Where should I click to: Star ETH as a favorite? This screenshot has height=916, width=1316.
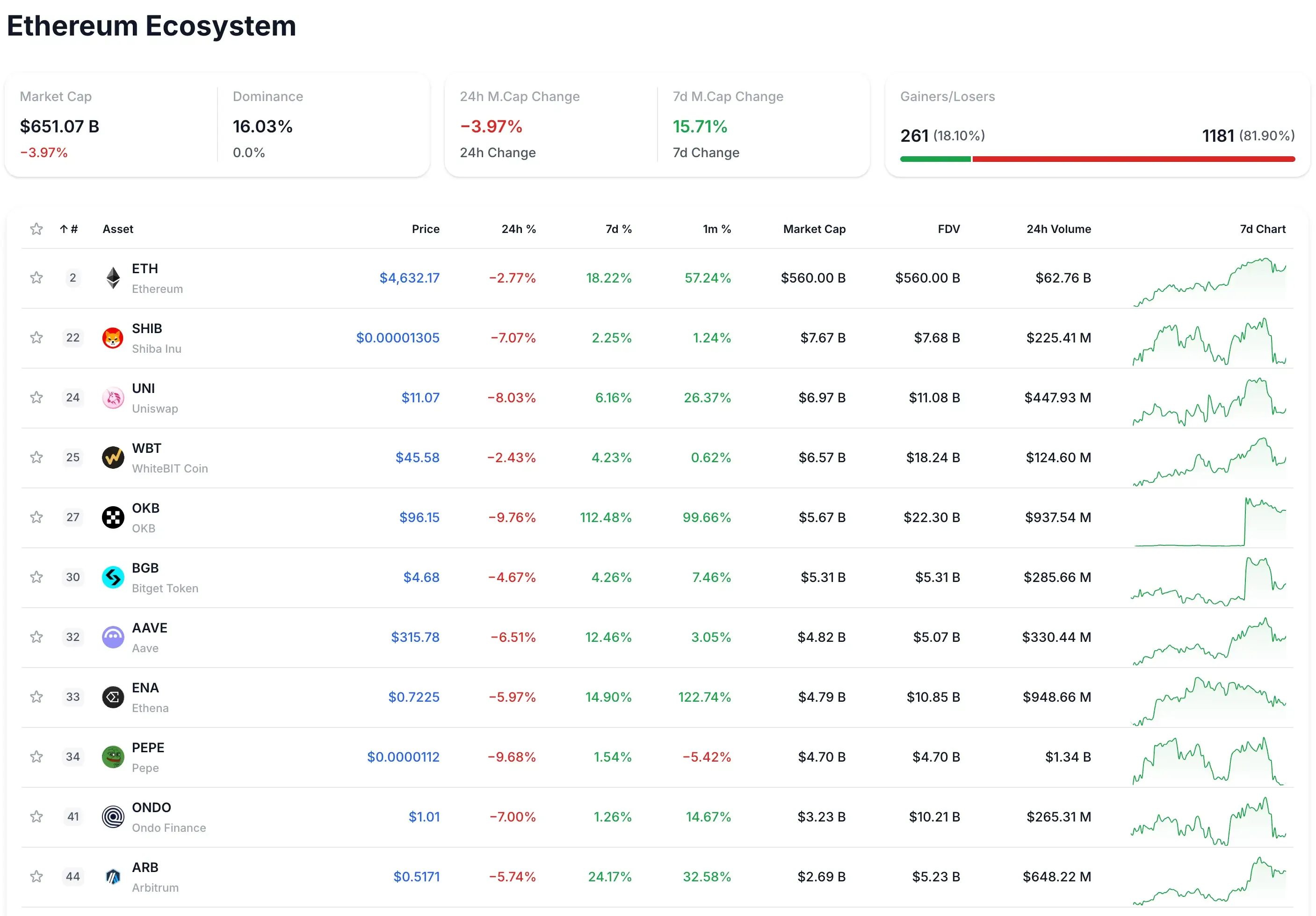pos(36,277)
